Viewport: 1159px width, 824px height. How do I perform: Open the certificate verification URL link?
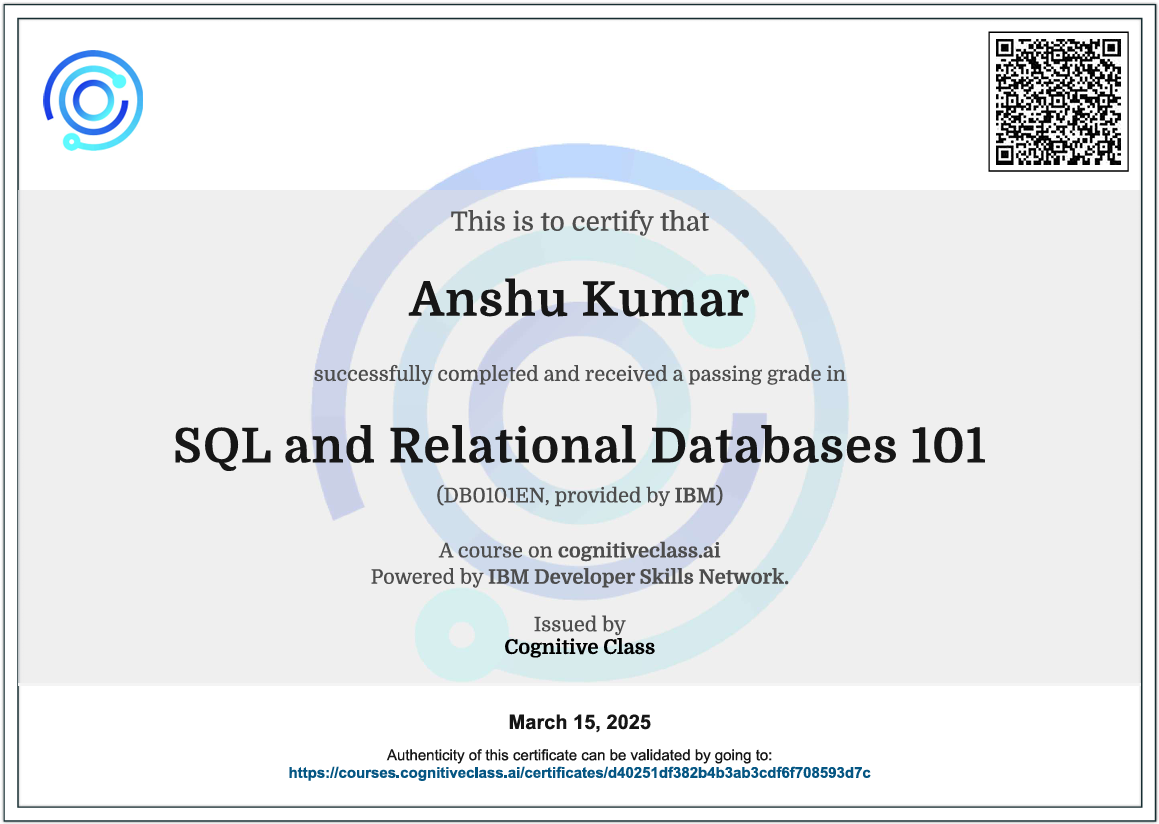tap(579, 773)
